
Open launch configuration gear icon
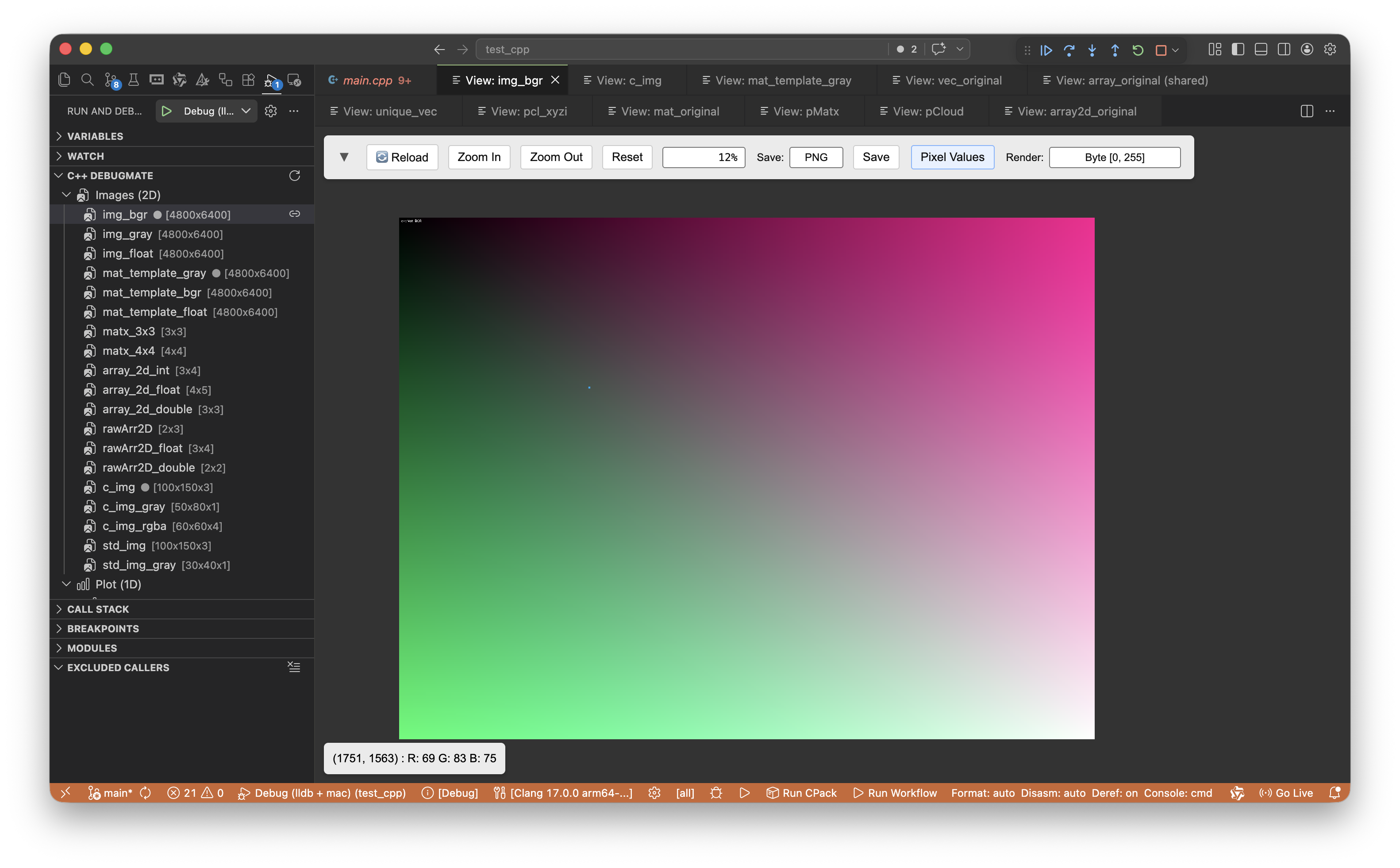click(271, 111)
